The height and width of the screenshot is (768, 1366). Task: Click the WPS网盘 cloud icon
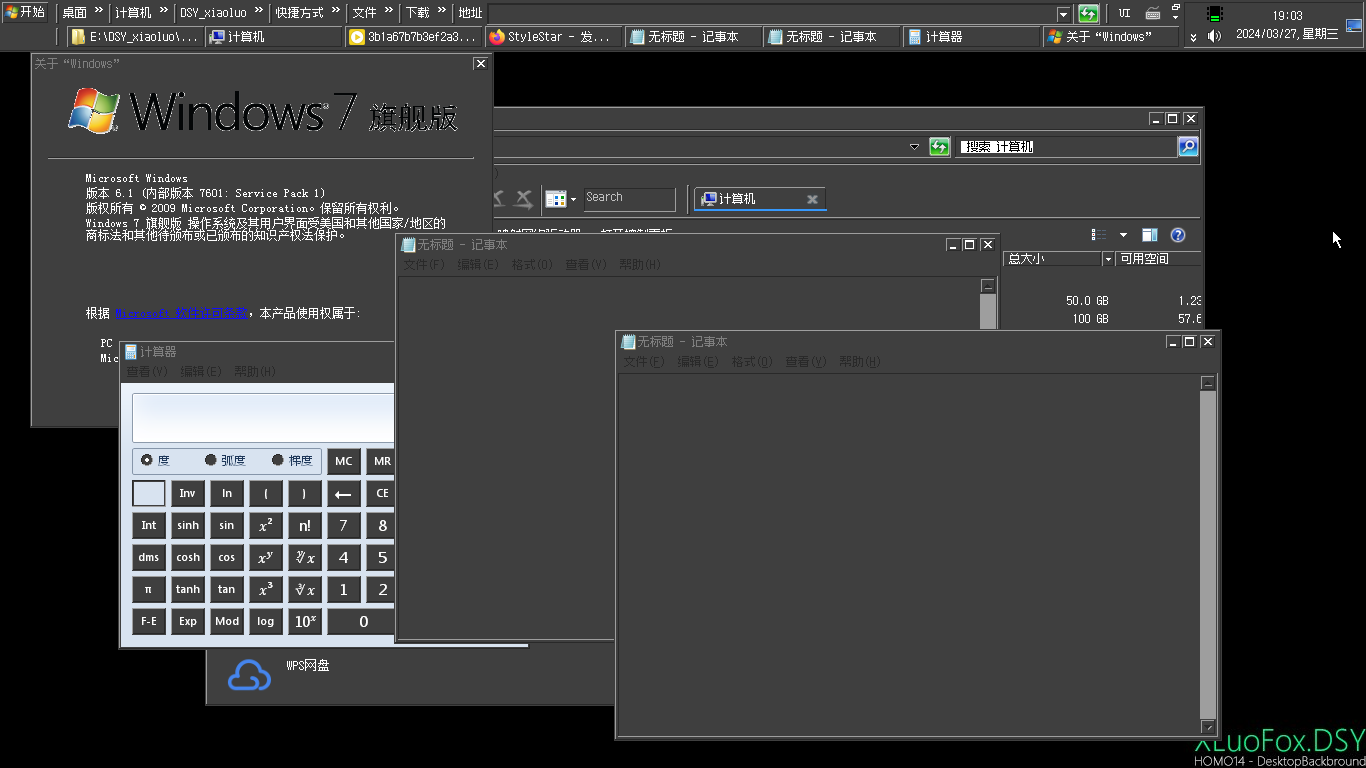(x=249, y=677)
